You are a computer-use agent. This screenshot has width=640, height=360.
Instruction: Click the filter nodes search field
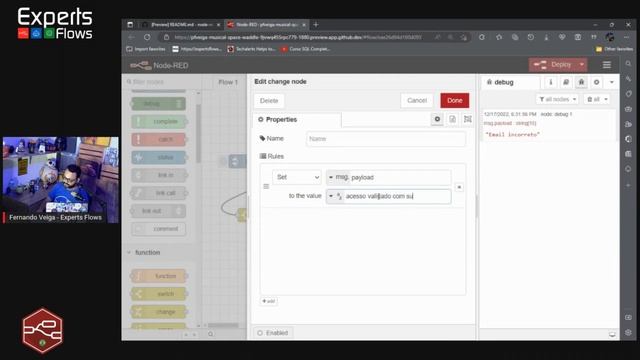coord(162,82)
